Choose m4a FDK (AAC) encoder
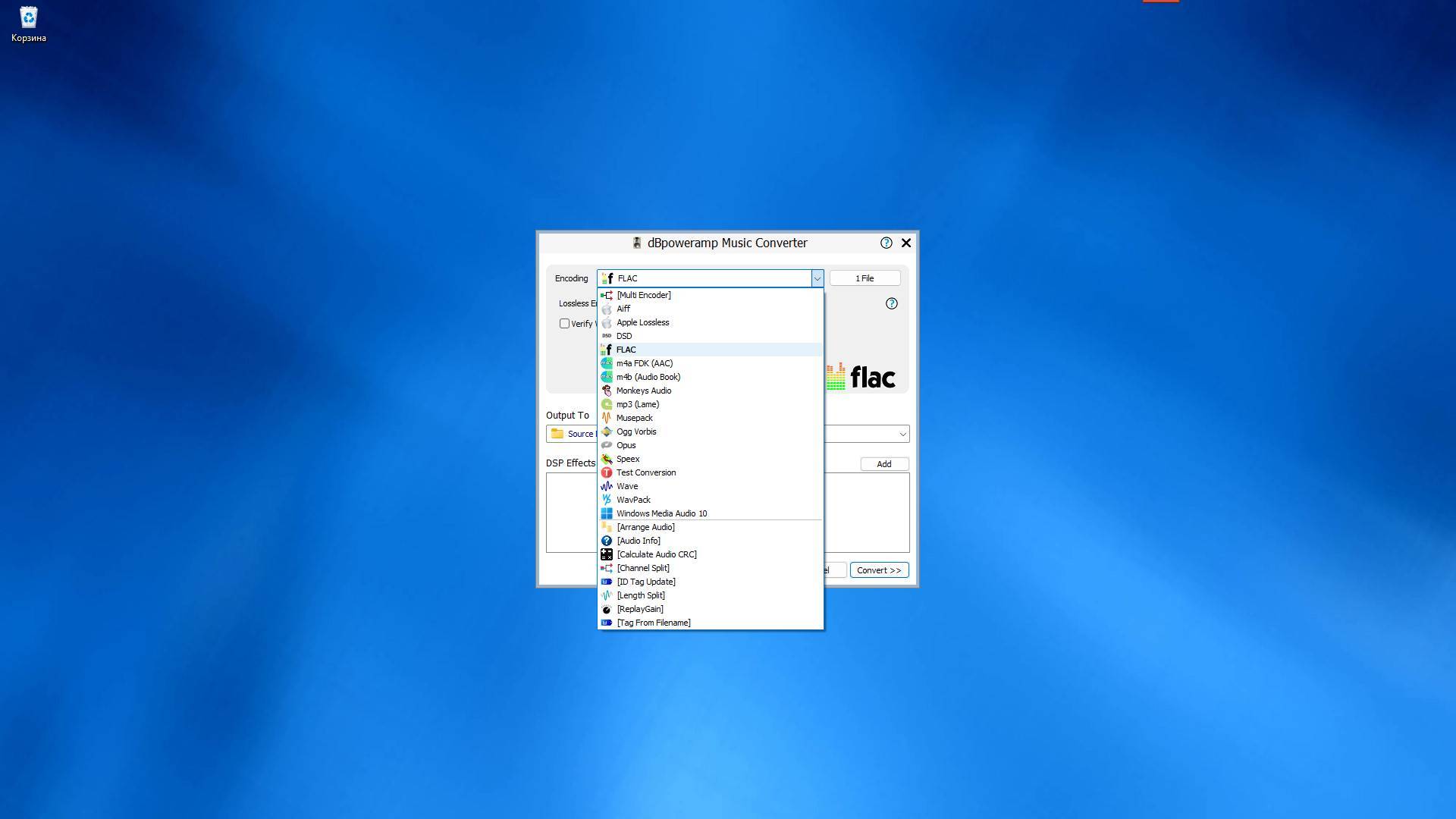Screen dimensions: 1456x819 [711, 363]
